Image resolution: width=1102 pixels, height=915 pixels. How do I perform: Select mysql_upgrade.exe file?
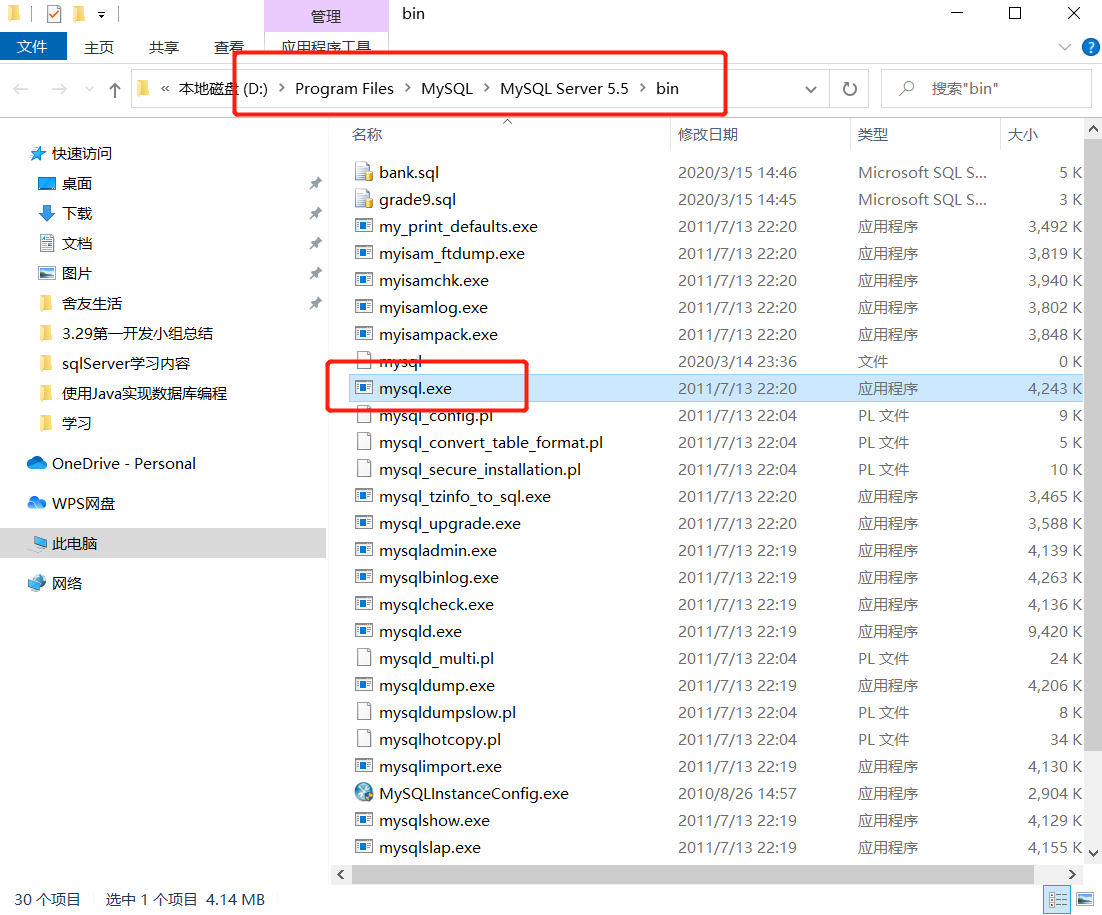pos(450,524)
